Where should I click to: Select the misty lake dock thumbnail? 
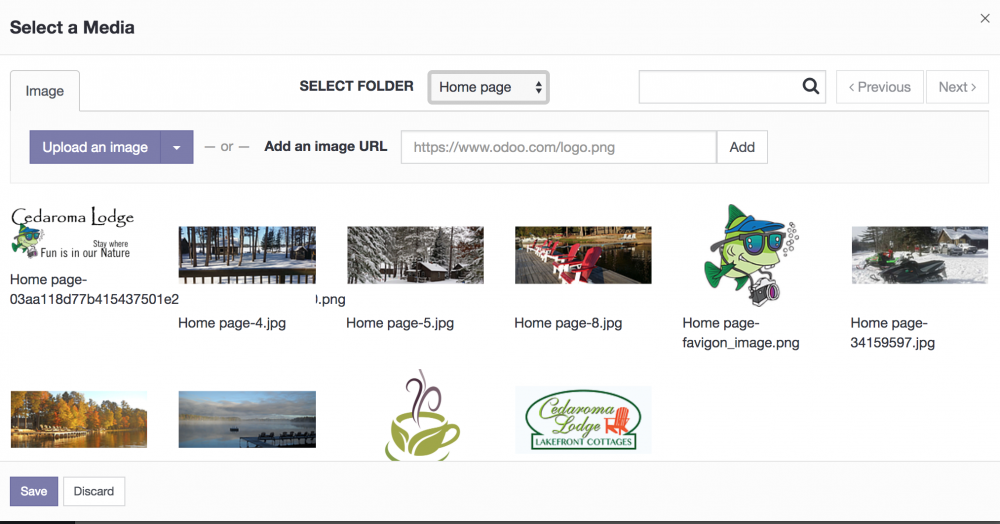(x=247, y=419)
